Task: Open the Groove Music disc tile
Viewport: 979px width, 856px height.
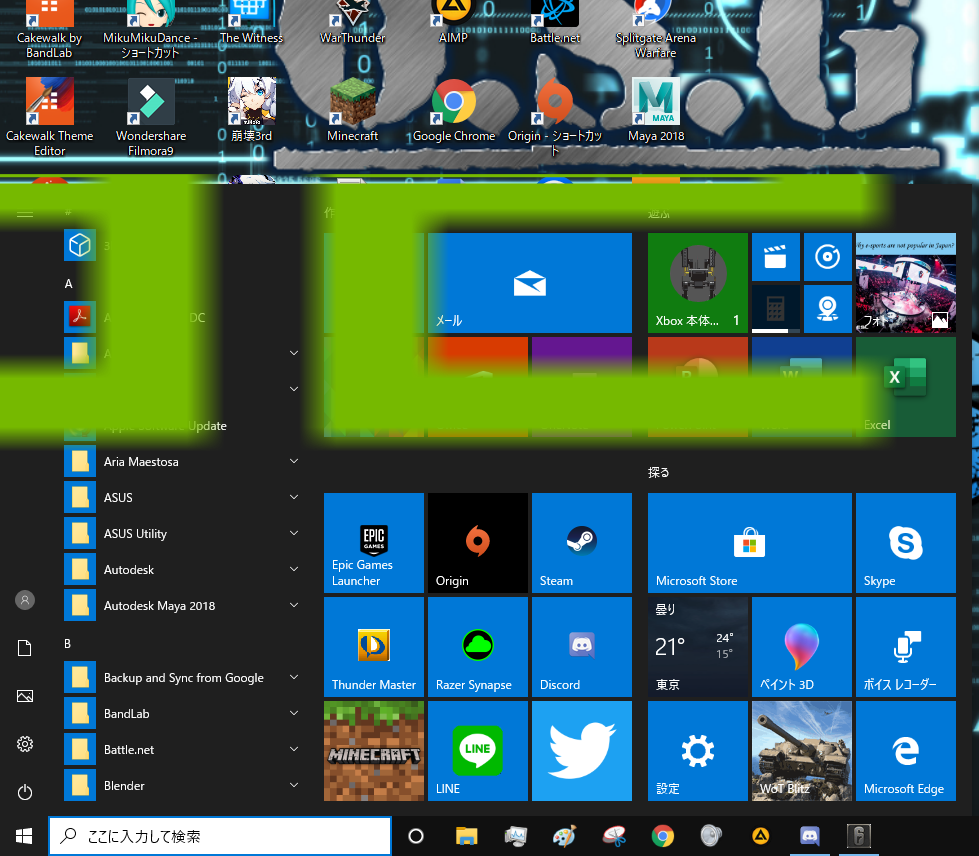Action: coord(827,257)
